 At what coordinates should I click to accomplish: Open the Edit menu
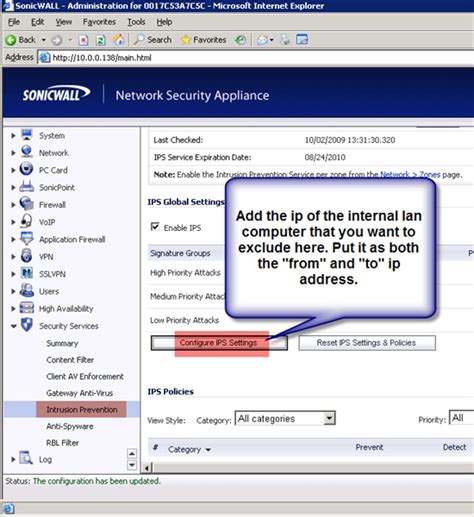point(37,22)
